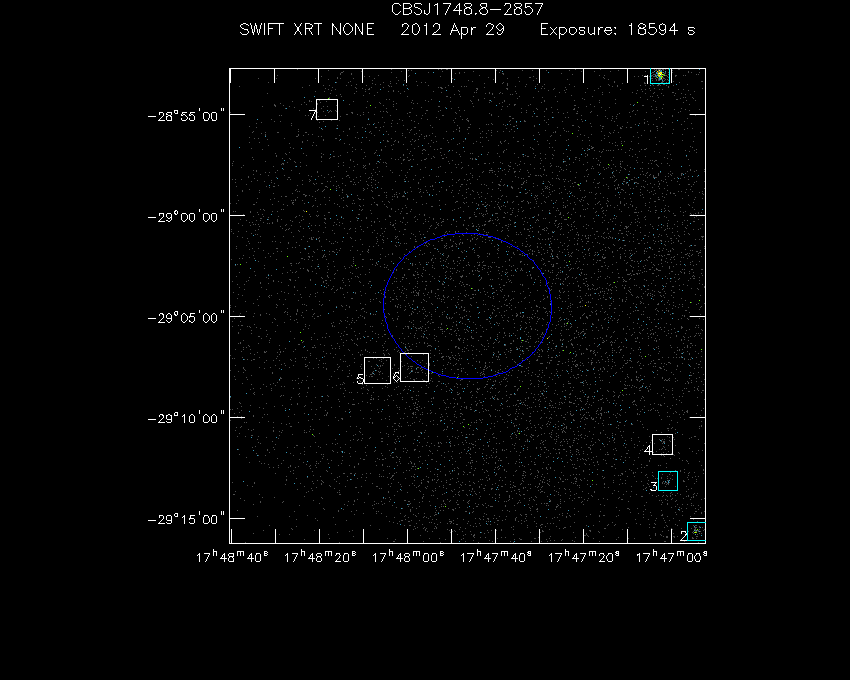Click the source 3 cyan box
The image size is (850, 680).
pyautogui.click(x=668, y=481)
